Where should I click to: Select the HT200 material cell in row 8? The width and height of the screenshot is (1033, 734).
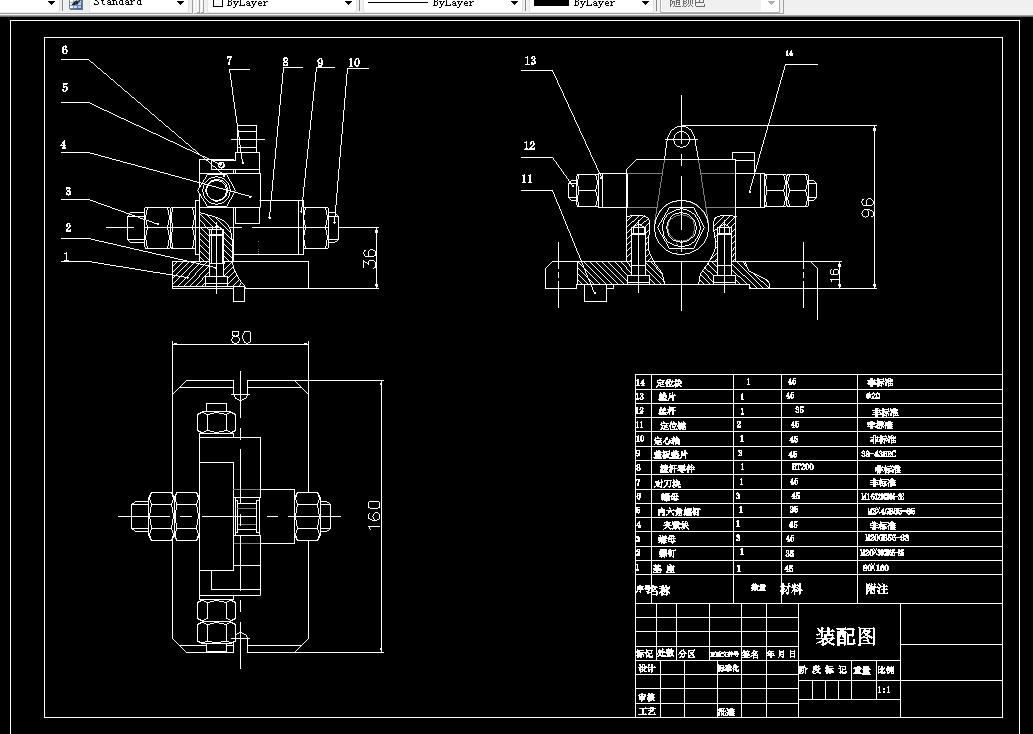[x=802, y=466]
